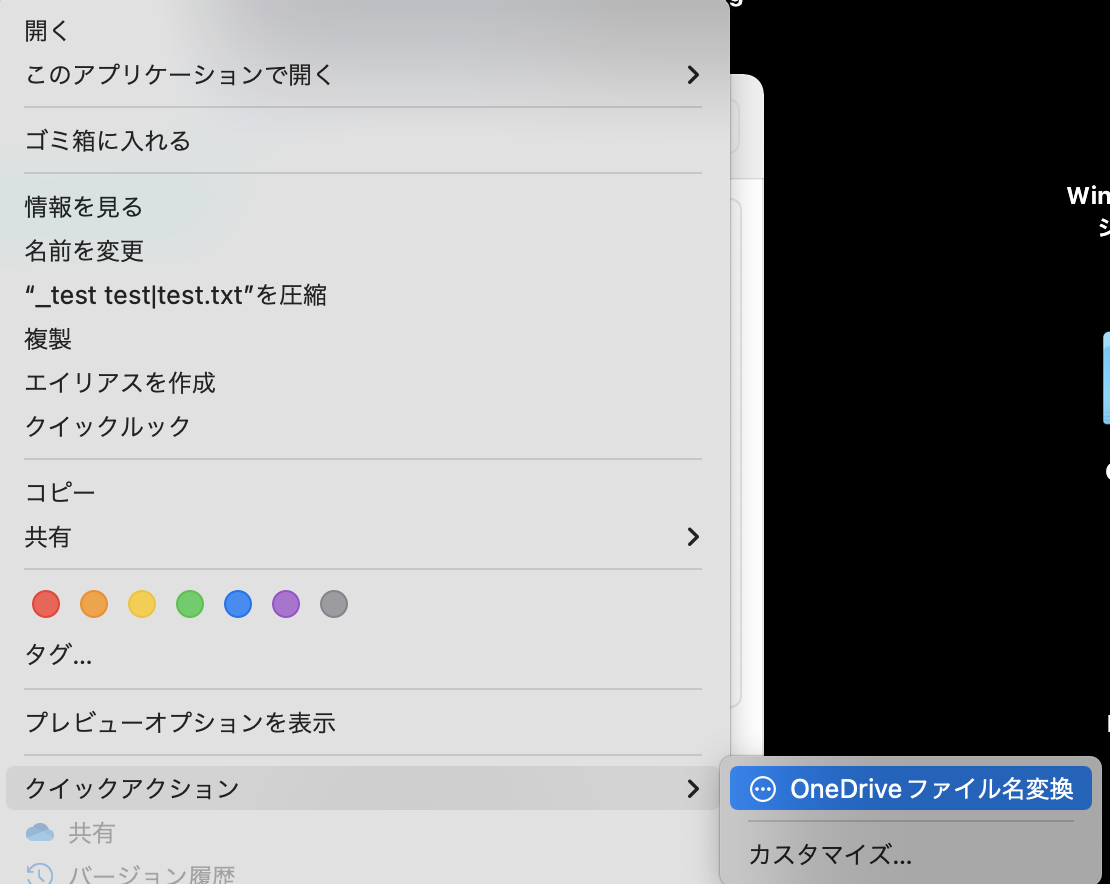Expand the クイックアクション submenu chevron
1110x884 pixels.
tap(693, 788)
